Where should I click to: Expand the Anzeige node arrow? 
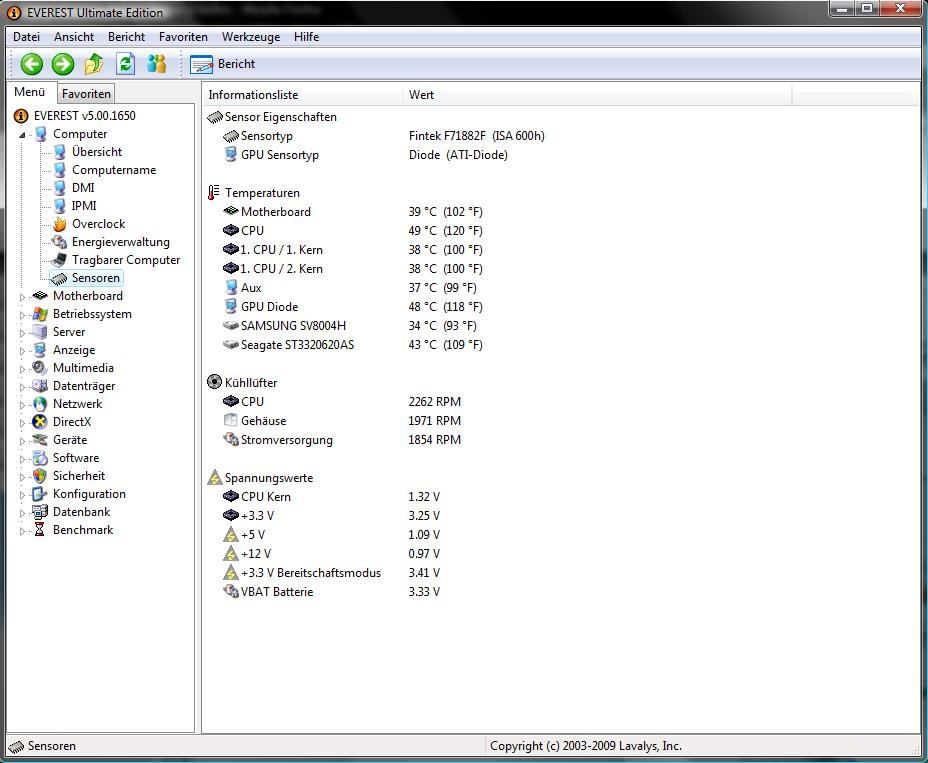(x=22, y=351)
